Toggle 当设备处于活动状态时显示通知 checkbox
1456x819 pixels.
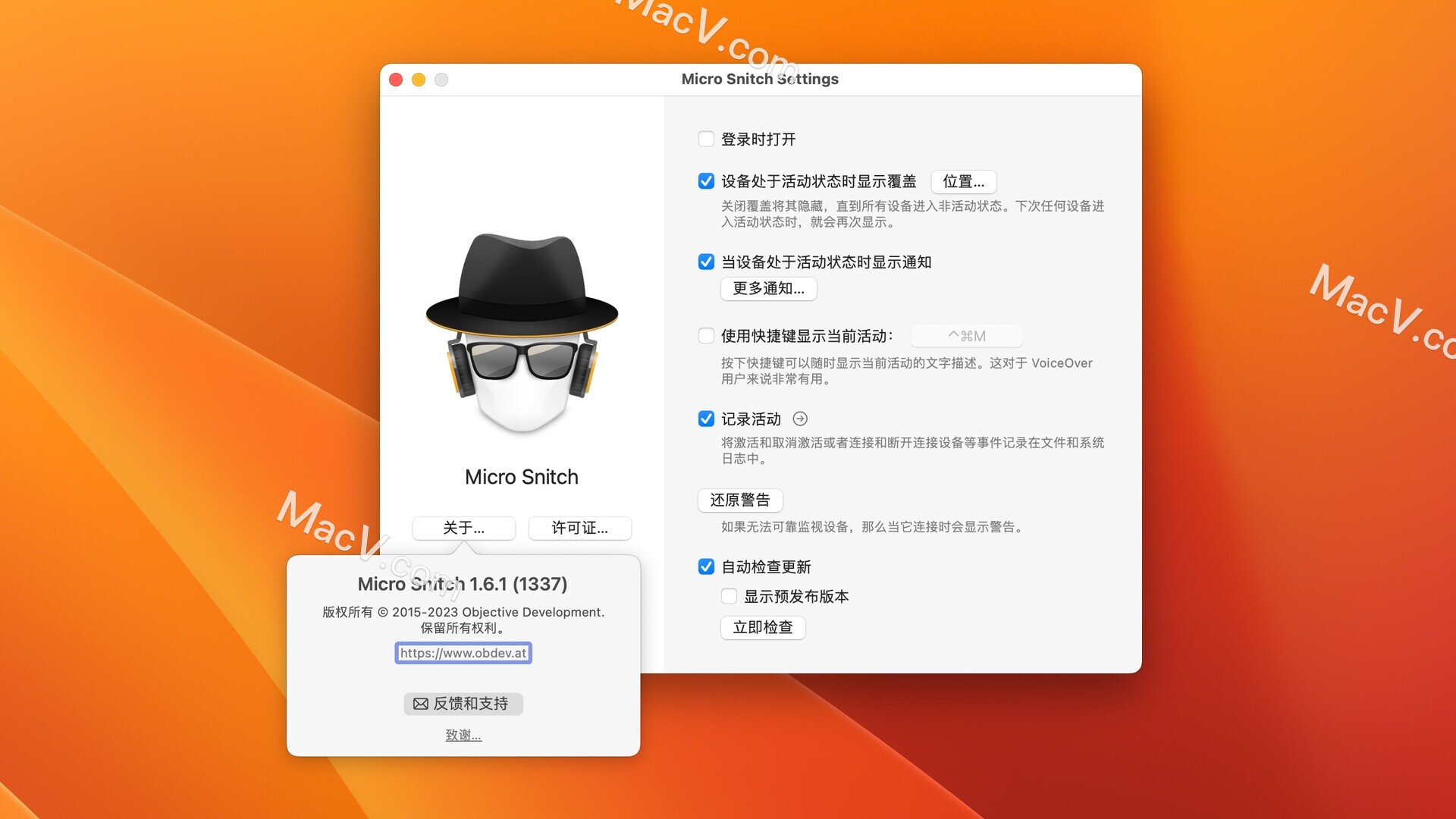tap(706, 262)
